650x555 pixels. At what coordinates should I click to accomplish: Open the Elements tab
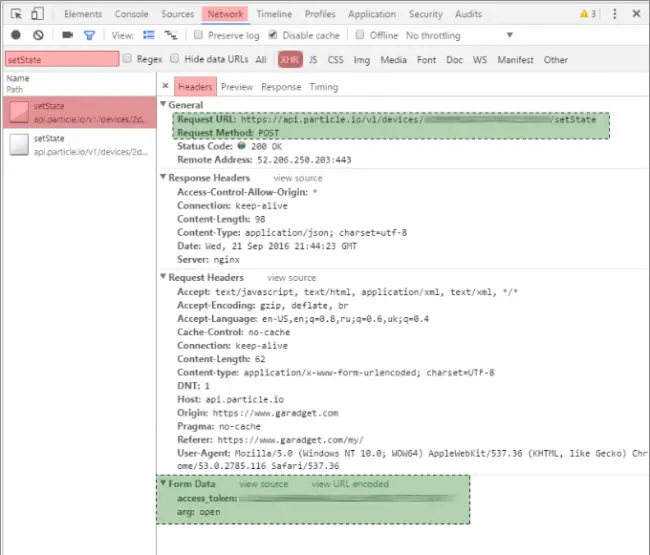(x=83, y=14)
